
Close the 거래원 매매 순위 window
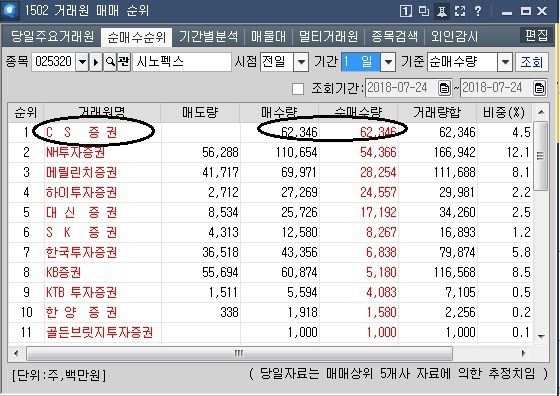pos(542,11)
